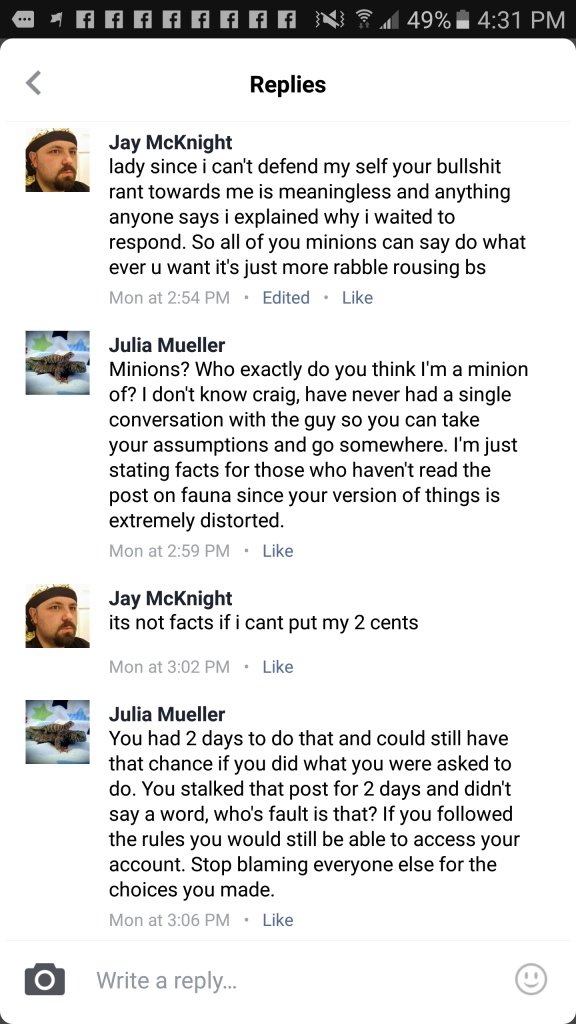This screenshot has width=576, height=1024.
Task: Open Jay McKnight's name on first comment
Action: point(170,142)
